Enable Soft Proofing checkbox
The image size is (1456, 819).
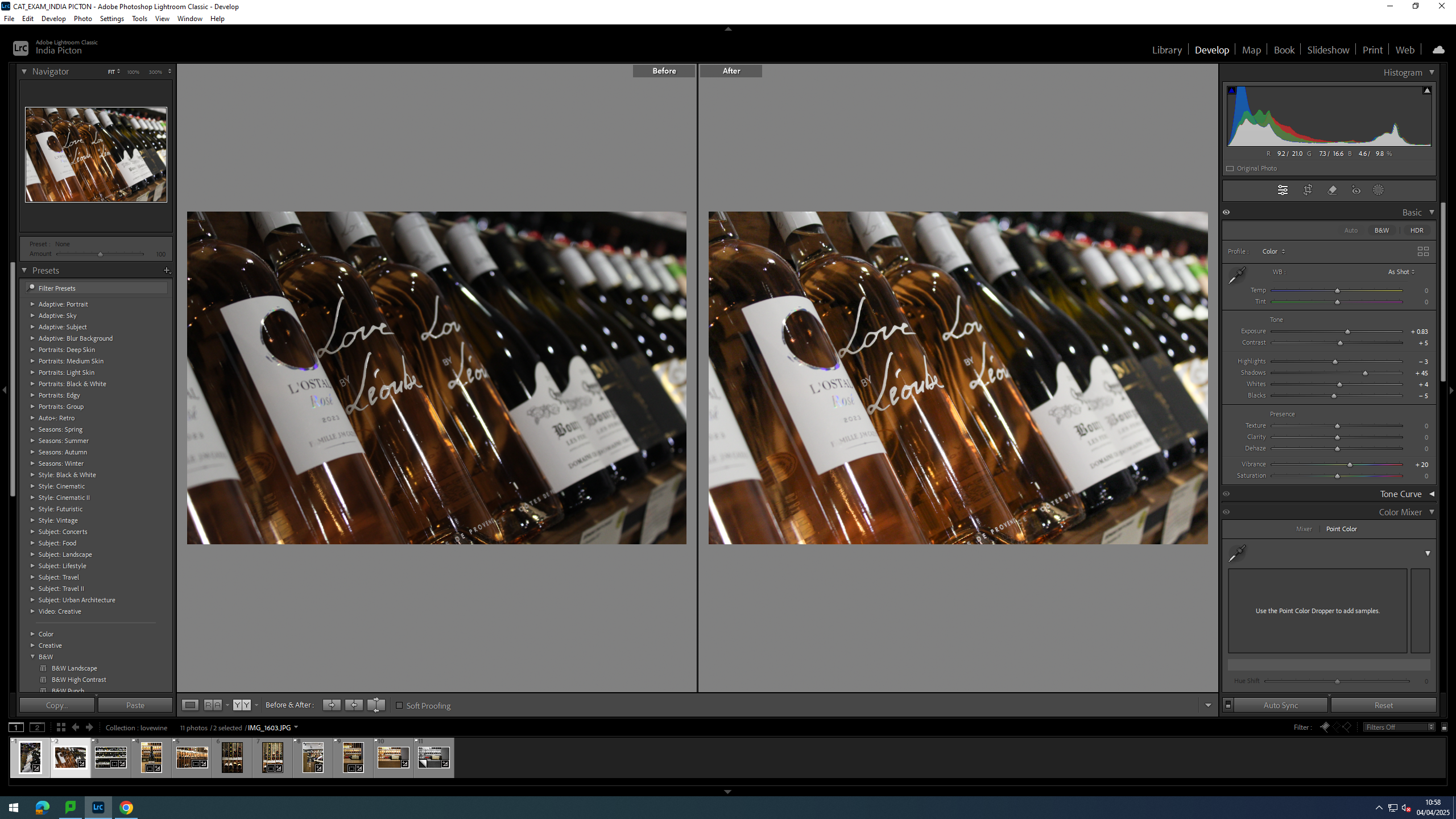(399, 706)
